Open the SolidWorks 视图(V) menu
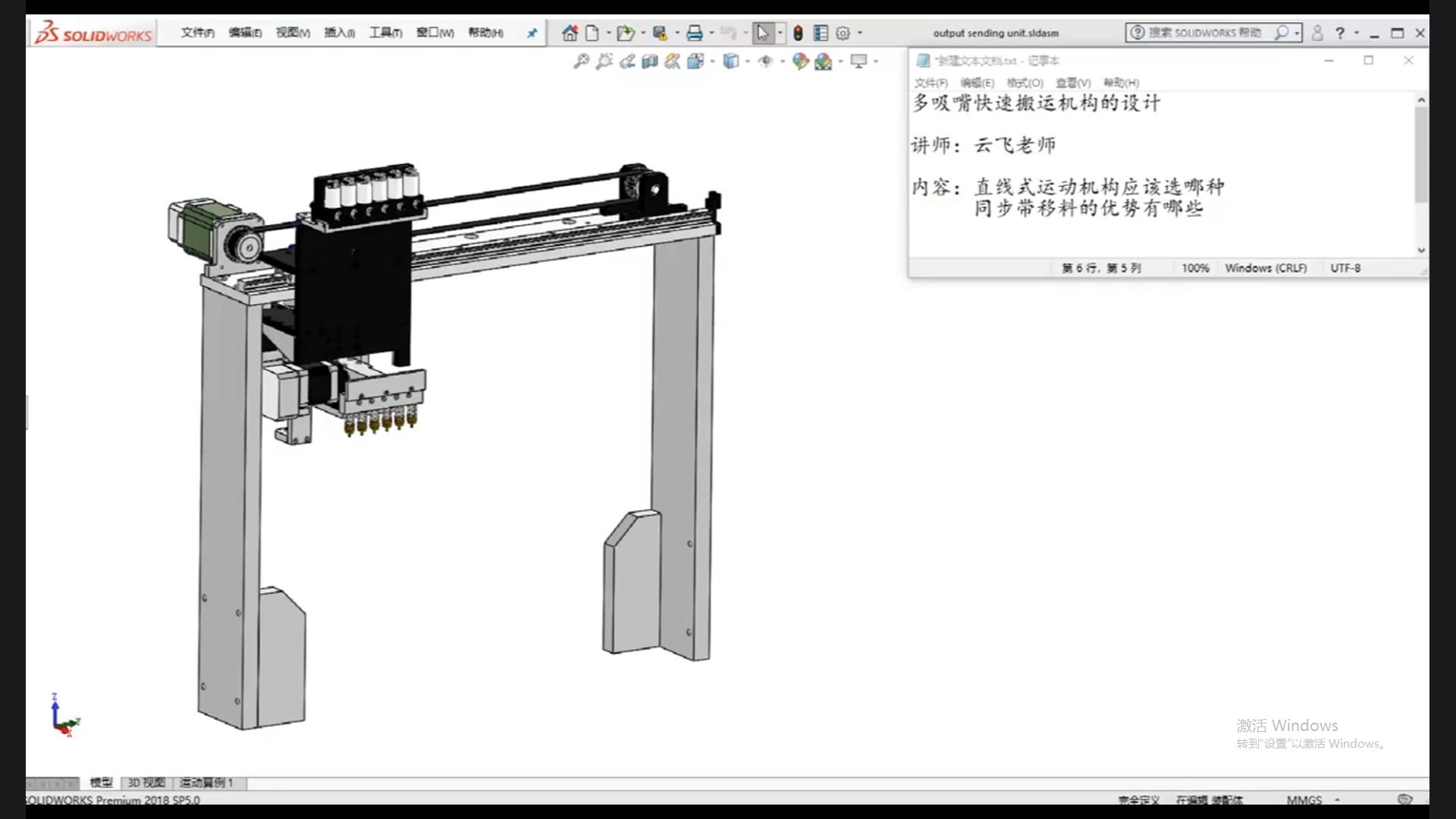Viewport: 1456px width, 819px height. [293, 33]
